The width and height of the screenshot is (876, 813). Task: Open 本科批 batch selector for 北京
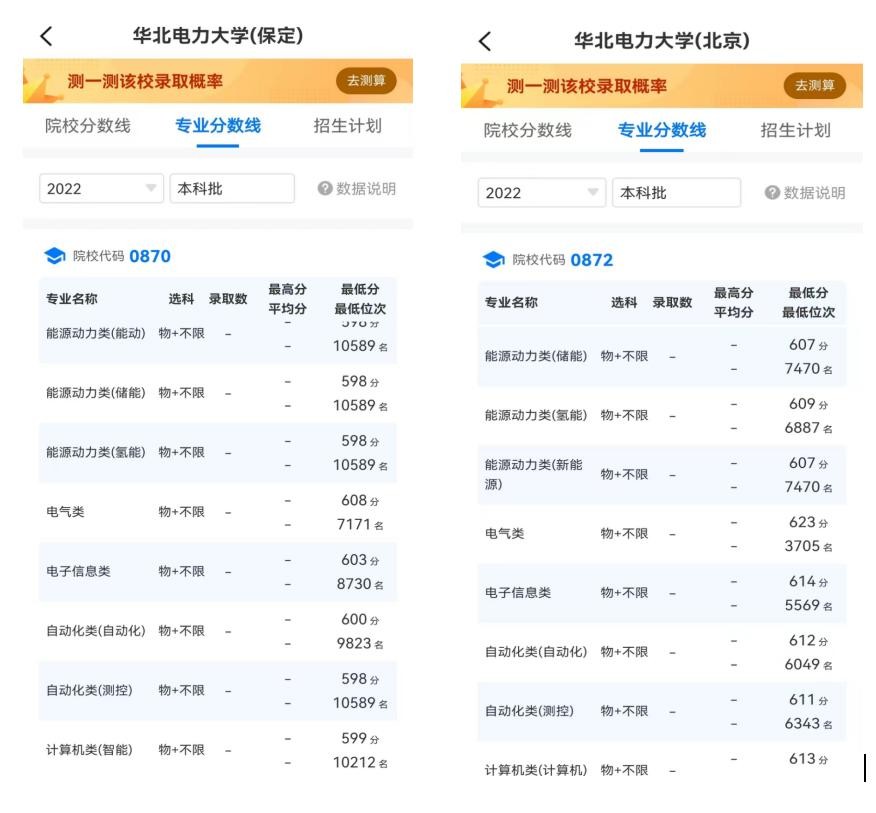tap(676, 193)
